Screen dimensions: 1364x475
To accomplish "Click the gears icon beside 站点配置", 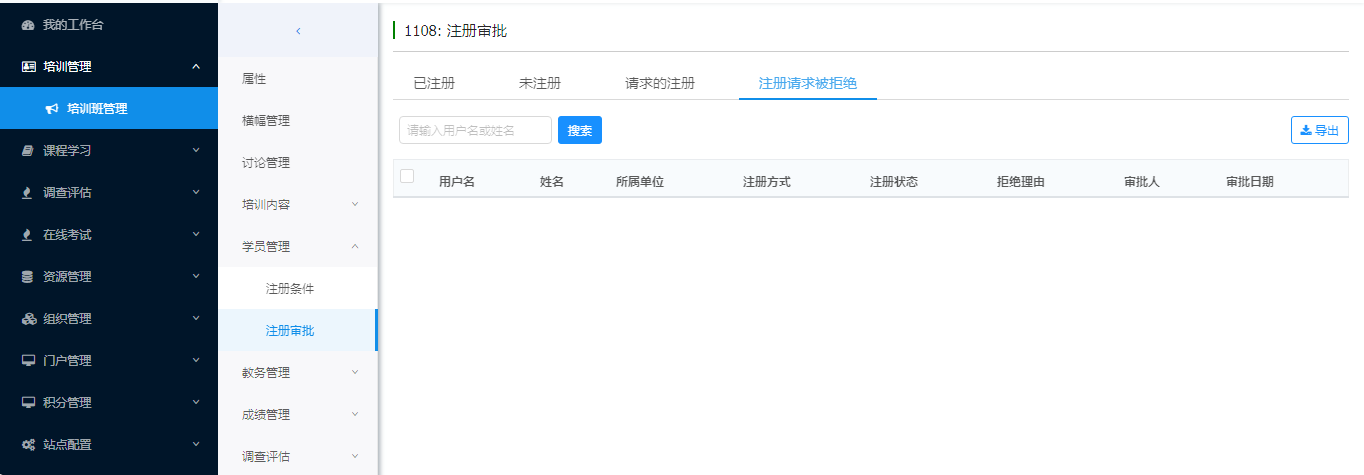I will tap(28, 445).
